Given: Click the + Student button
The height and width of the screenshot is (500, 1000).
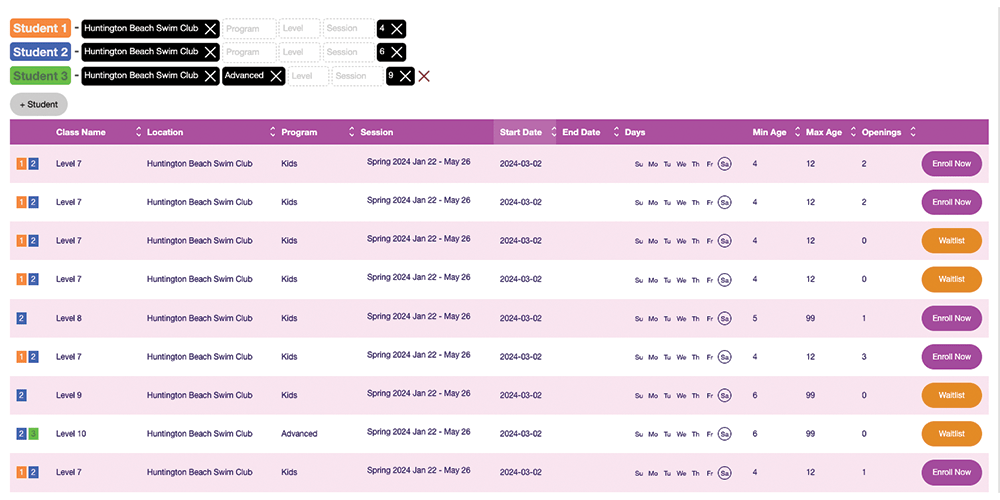Looking at the screenshot, I should pos(39,104).
